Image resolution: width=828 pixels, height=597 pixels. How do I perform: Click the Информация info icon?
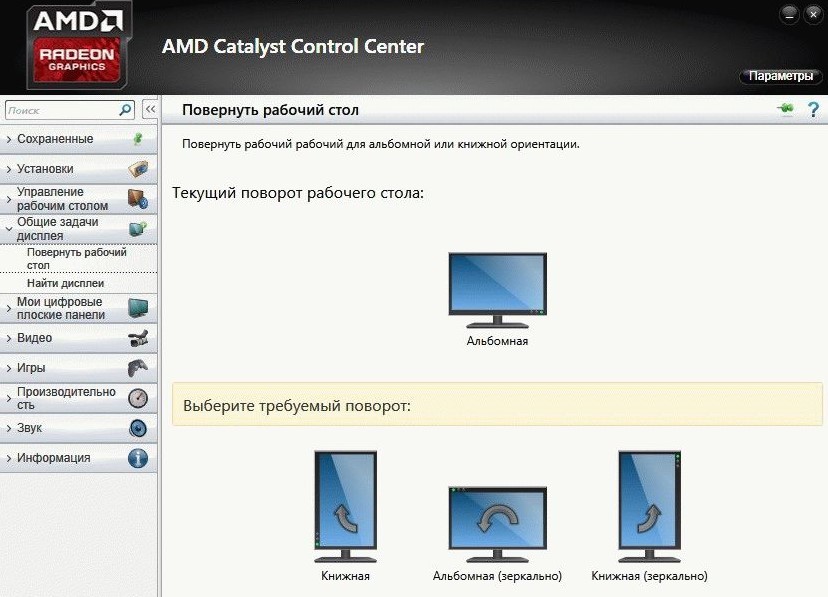click(138, 458)
